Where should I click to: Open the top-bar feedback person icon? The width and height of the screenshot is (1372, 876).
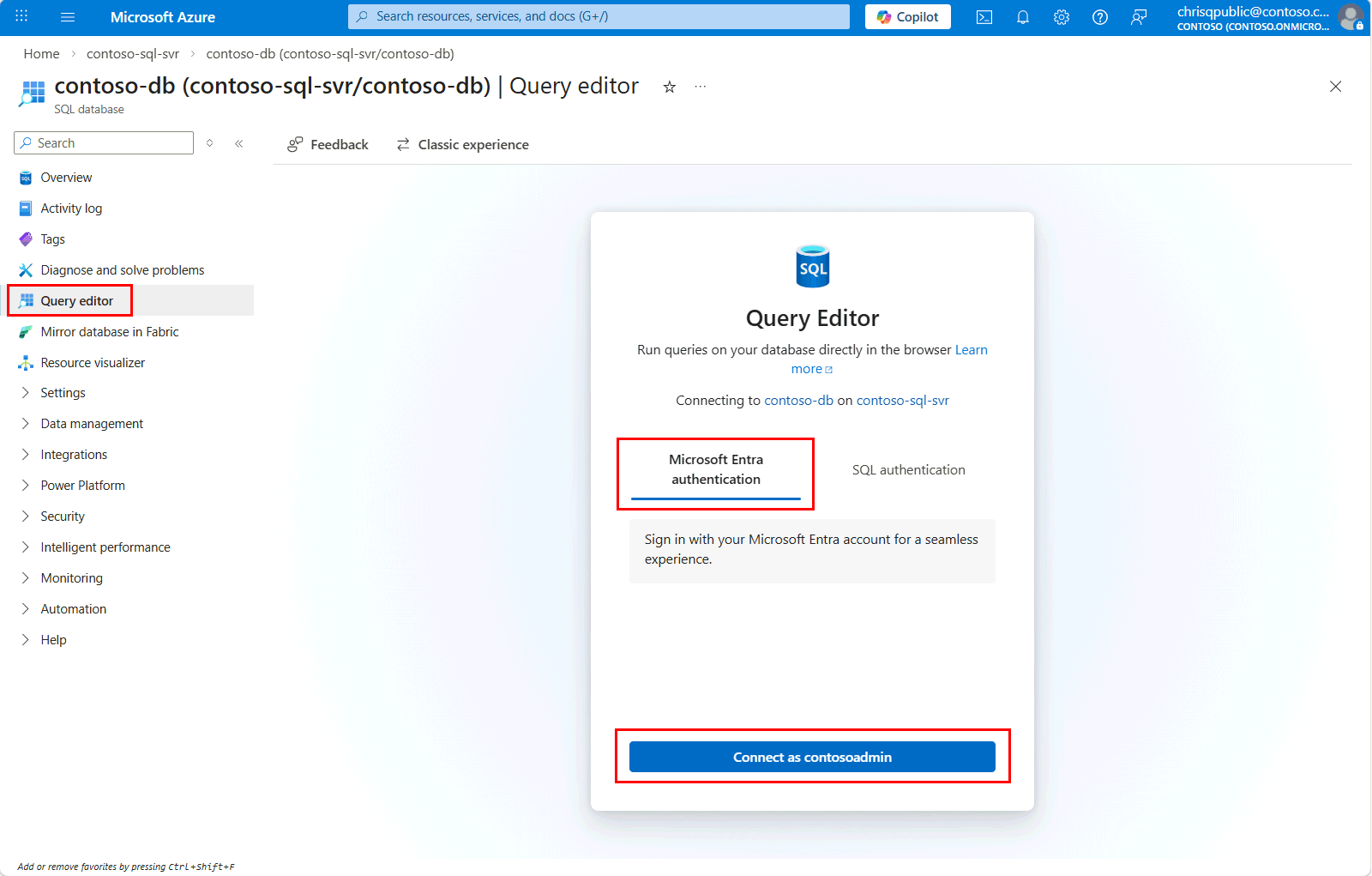click(x=1139, y=17)
